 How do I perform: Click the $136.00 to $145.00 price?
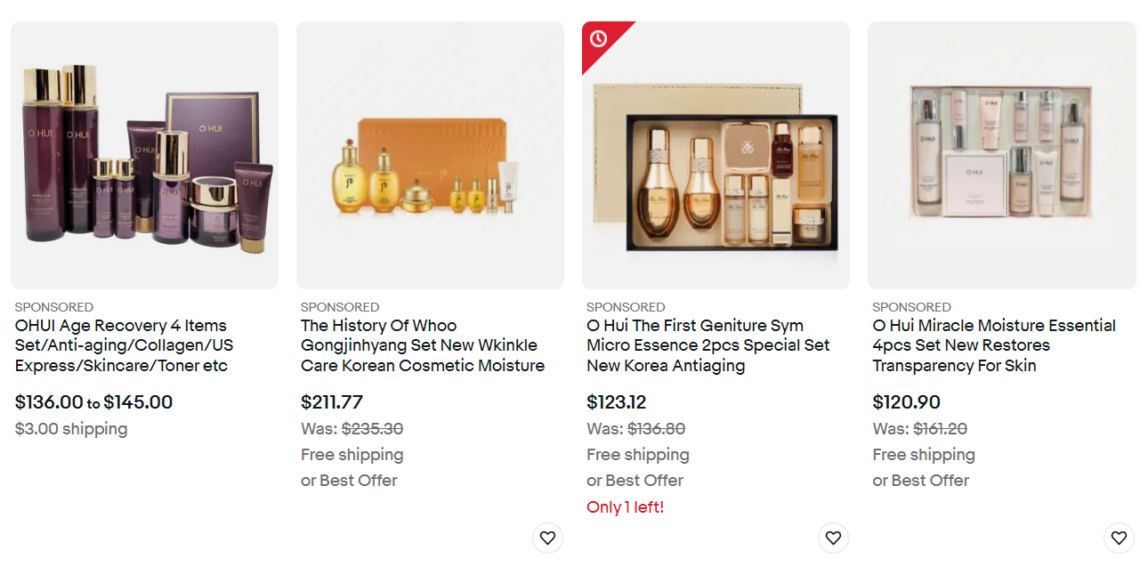tap(94, 402)
